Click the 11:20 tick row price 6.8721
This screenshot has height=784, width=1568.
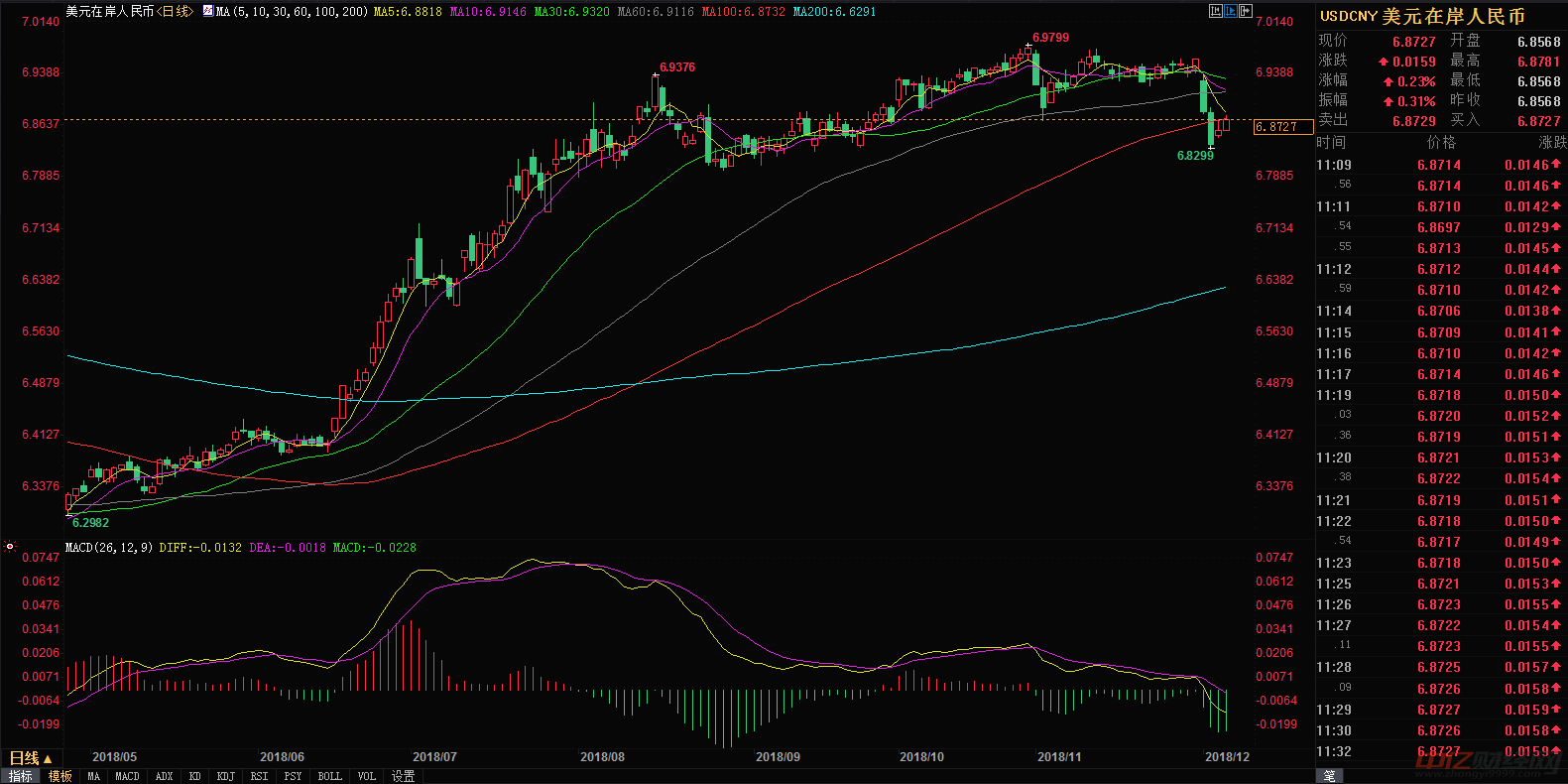pyautogui.click(x=1439, y=457)
